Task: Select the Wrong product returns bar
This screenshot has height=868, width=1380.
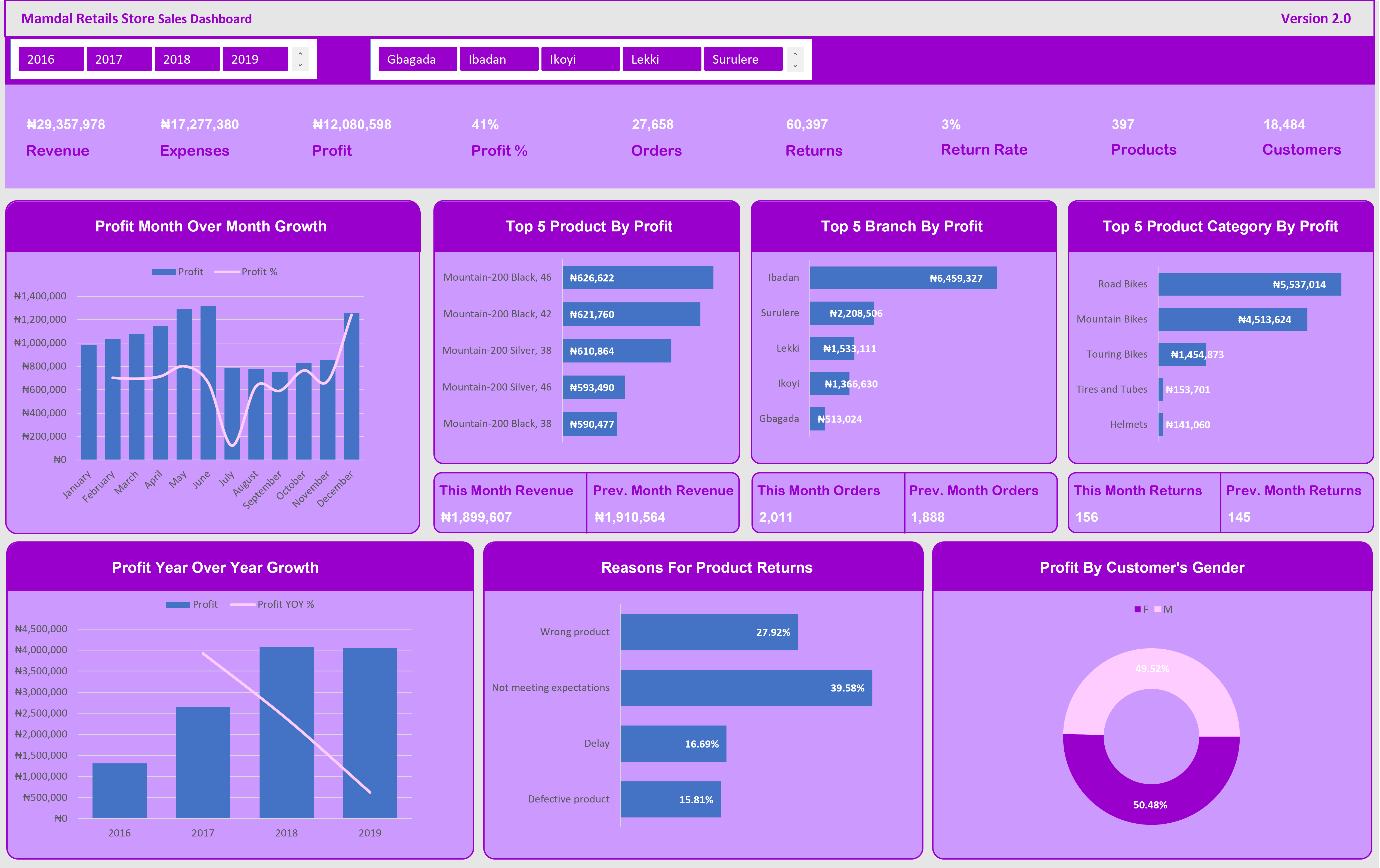Action: click(710, 632)
